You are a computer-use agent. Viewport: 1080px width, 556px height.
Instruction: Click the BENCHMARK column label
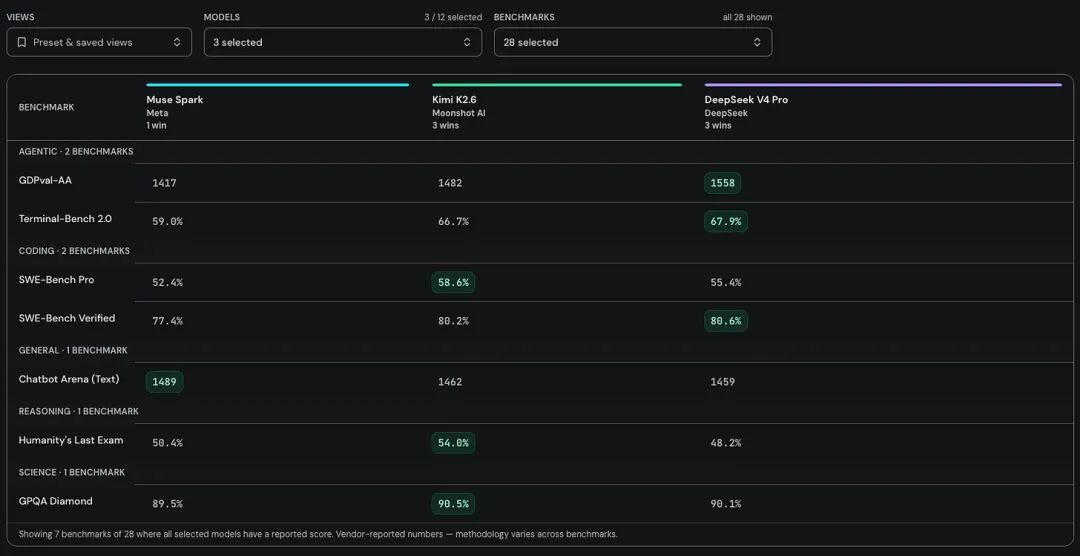46,107
